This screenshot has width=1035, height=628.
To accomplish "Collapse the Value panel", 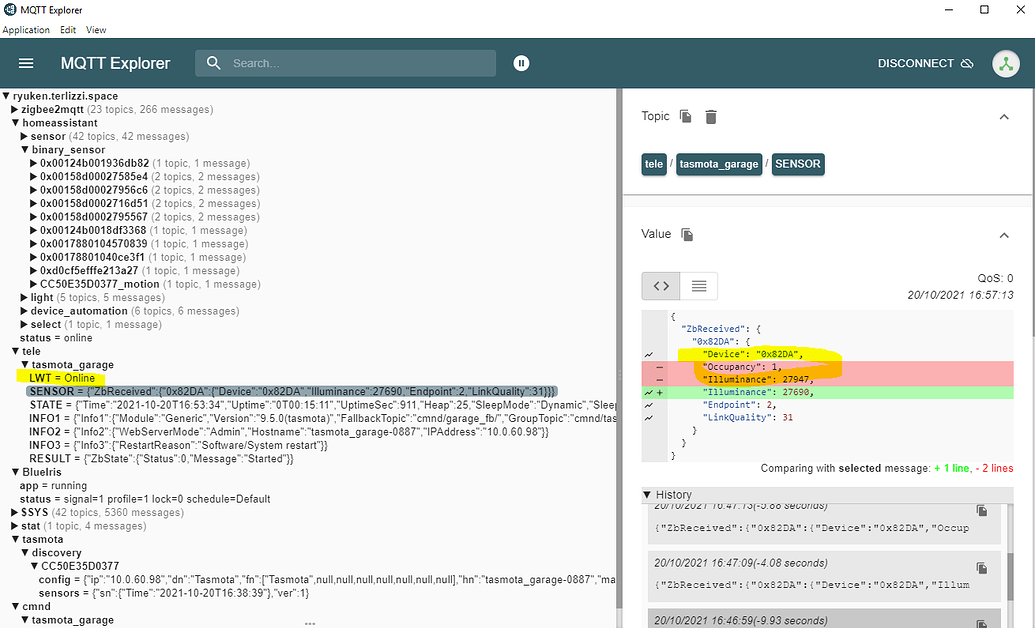I will [x=1004, y=235].
